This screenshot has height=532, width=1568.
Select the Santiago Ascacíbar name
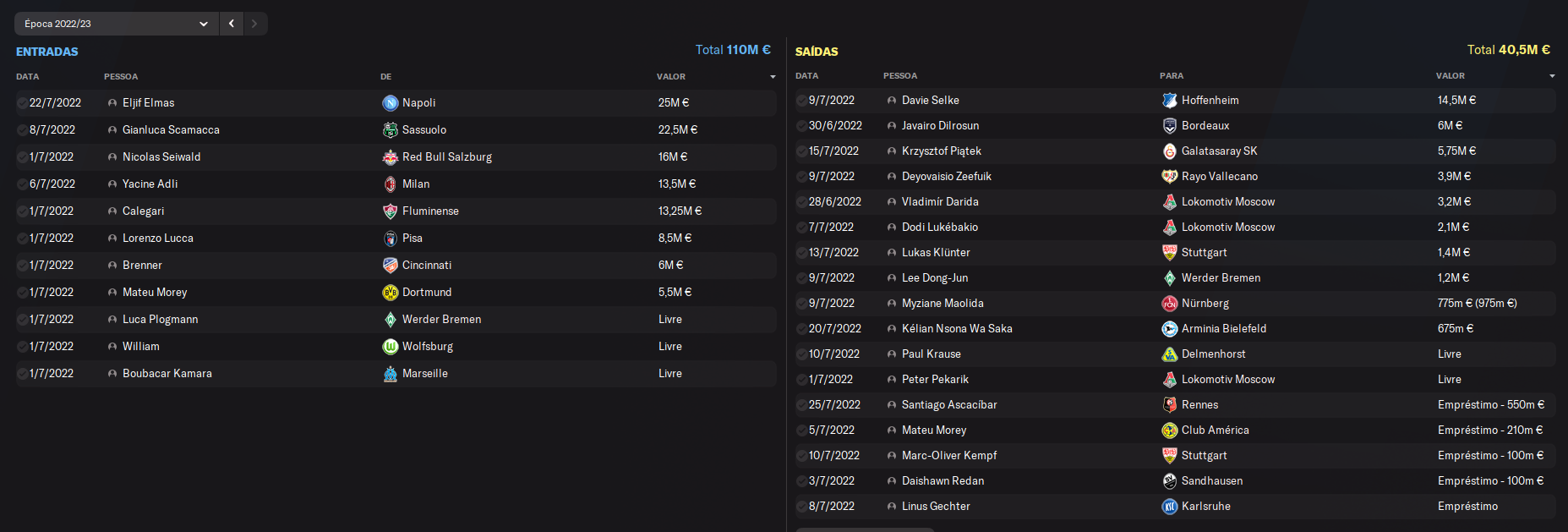pos(949,405)
